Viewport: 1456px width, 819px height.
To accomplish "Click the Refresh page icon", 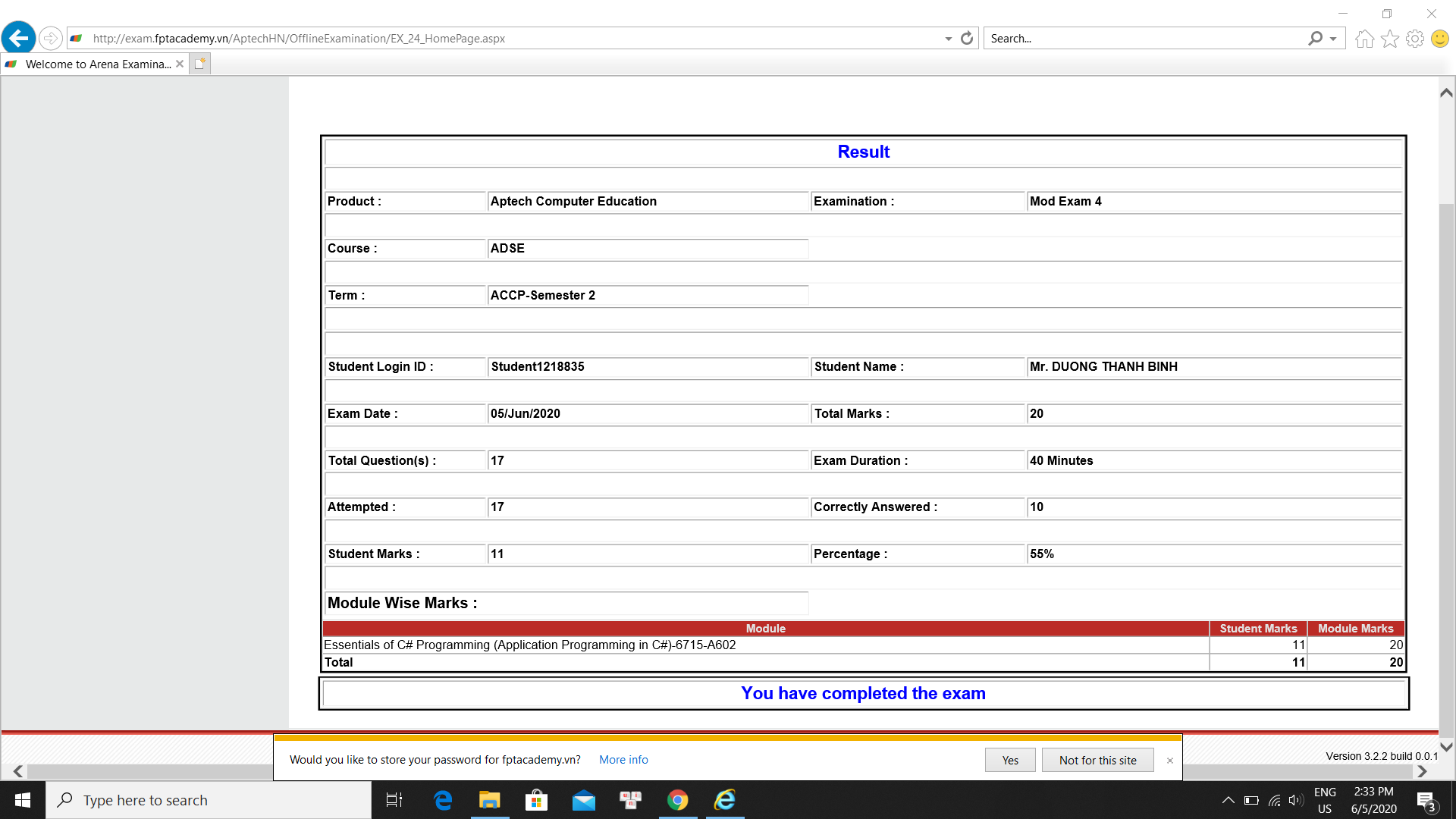I will coord(967,38).
